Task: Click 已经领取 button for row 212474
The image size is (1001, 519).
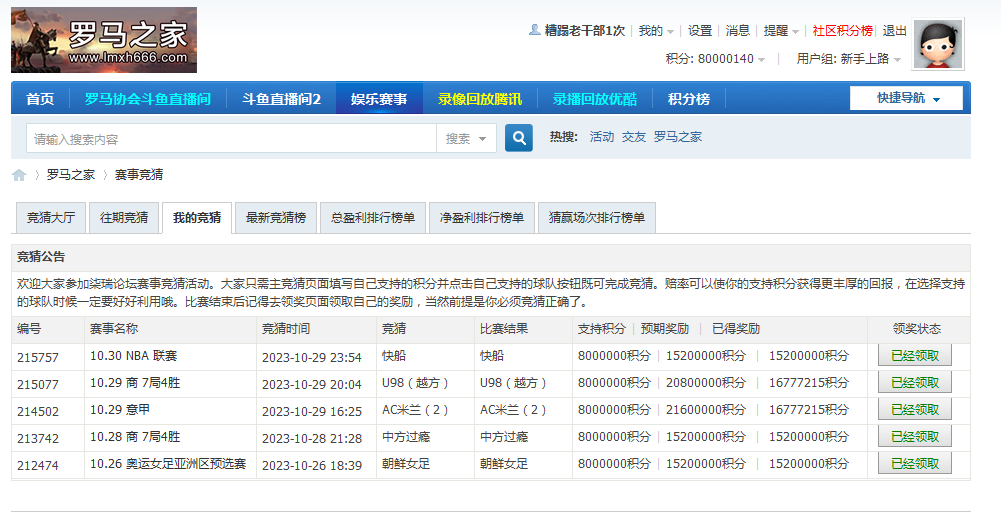Action: coord(915,463)
